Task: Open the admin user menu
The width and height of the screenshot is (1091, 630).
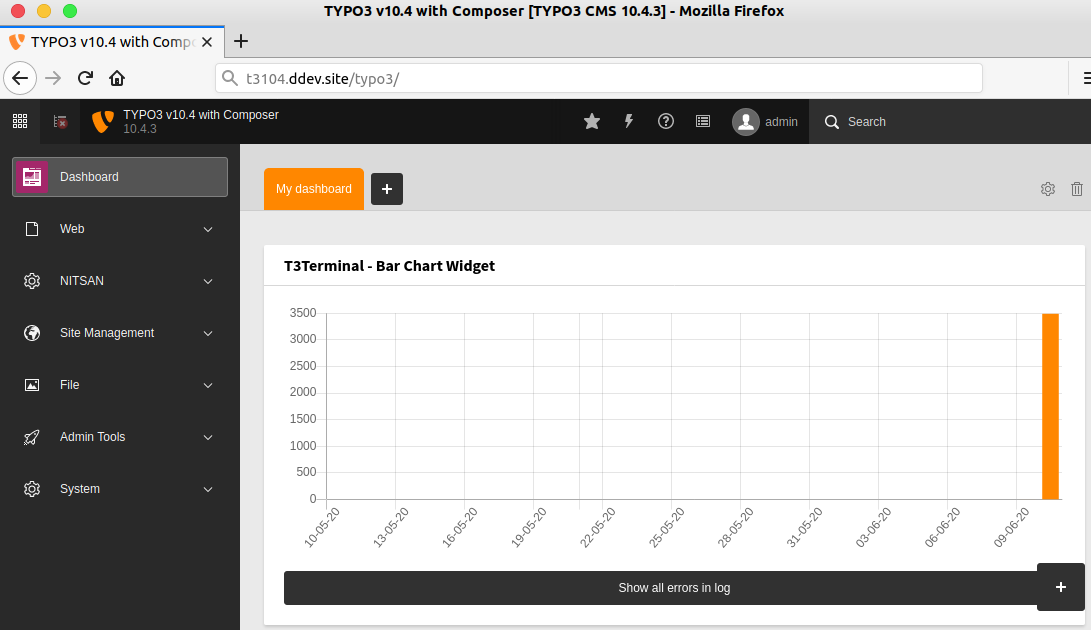Action: [x=765, y=122]
